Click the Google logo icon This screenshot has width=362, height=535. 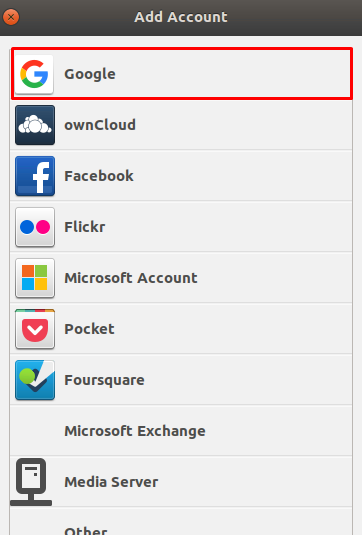(x=34, y=74)
